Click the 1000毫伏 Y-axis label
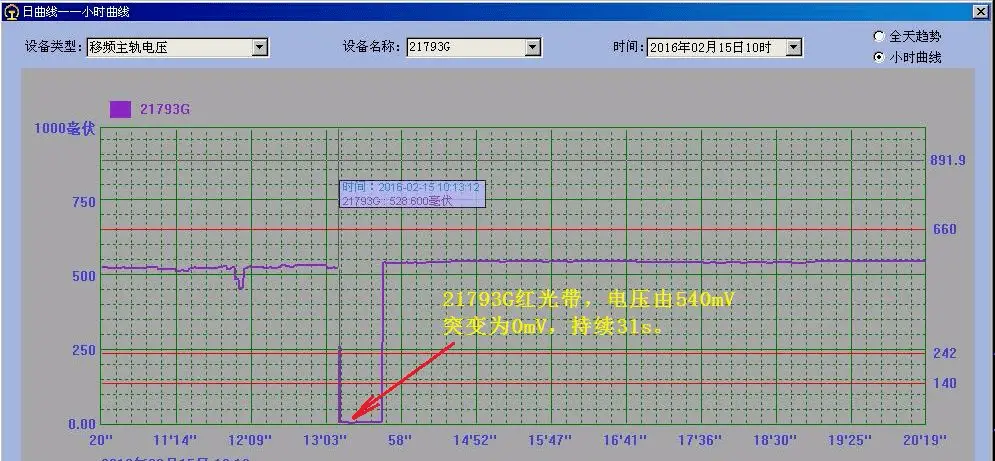Viewport: 995px width, 461px height. [x=65, y=129]
